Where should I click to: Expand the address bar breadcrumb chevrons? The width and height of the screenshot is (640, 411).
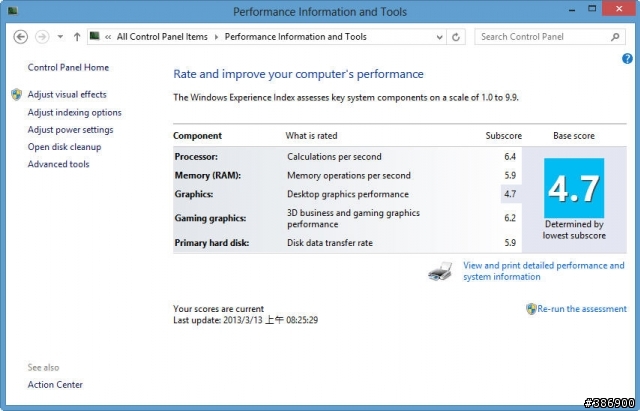pos(108,37)
